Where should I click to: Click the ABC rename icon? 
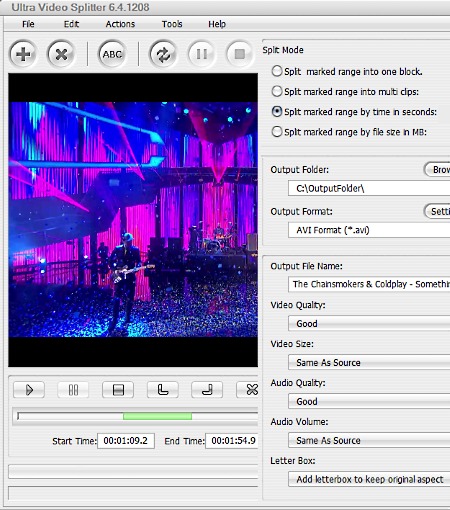112,54
